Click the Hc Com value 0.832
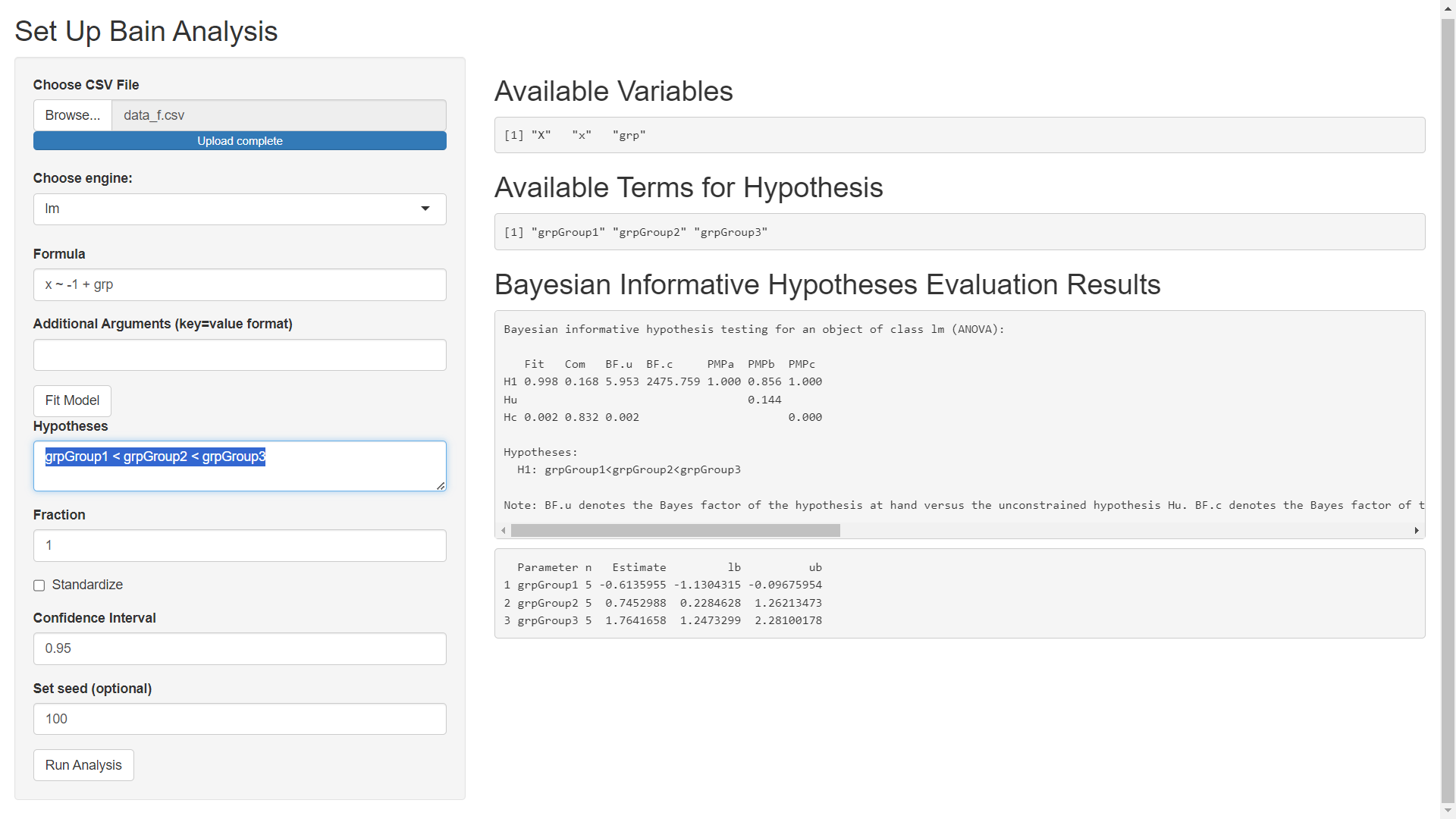 click(582, 417)
